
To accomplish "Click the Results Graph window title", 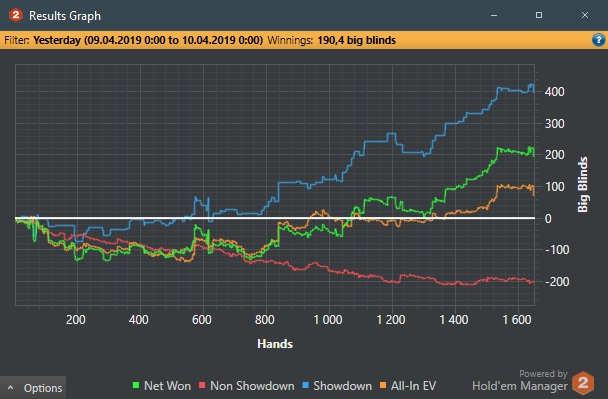I will pos(65,16).
